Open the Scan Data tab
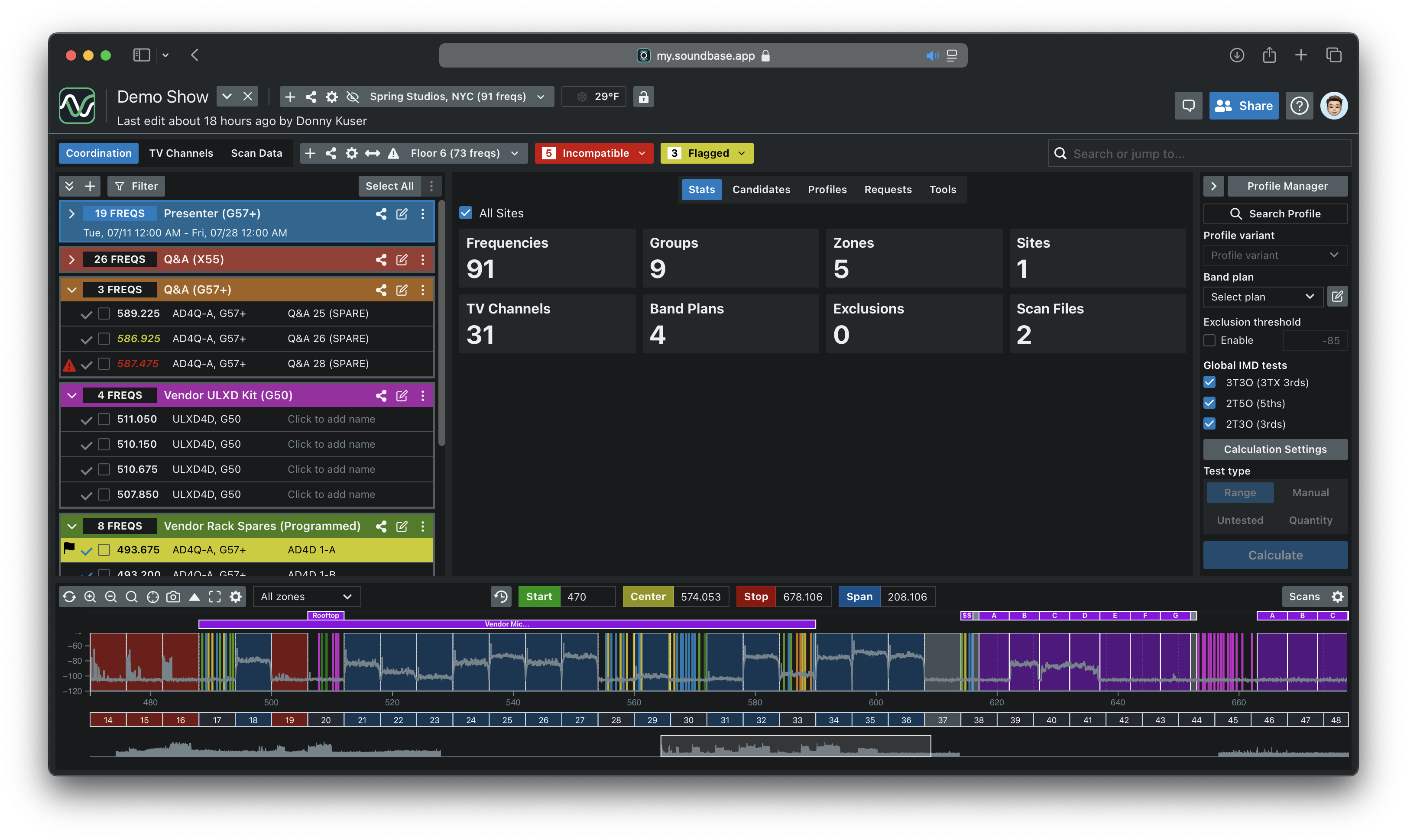 pos(256,153)
